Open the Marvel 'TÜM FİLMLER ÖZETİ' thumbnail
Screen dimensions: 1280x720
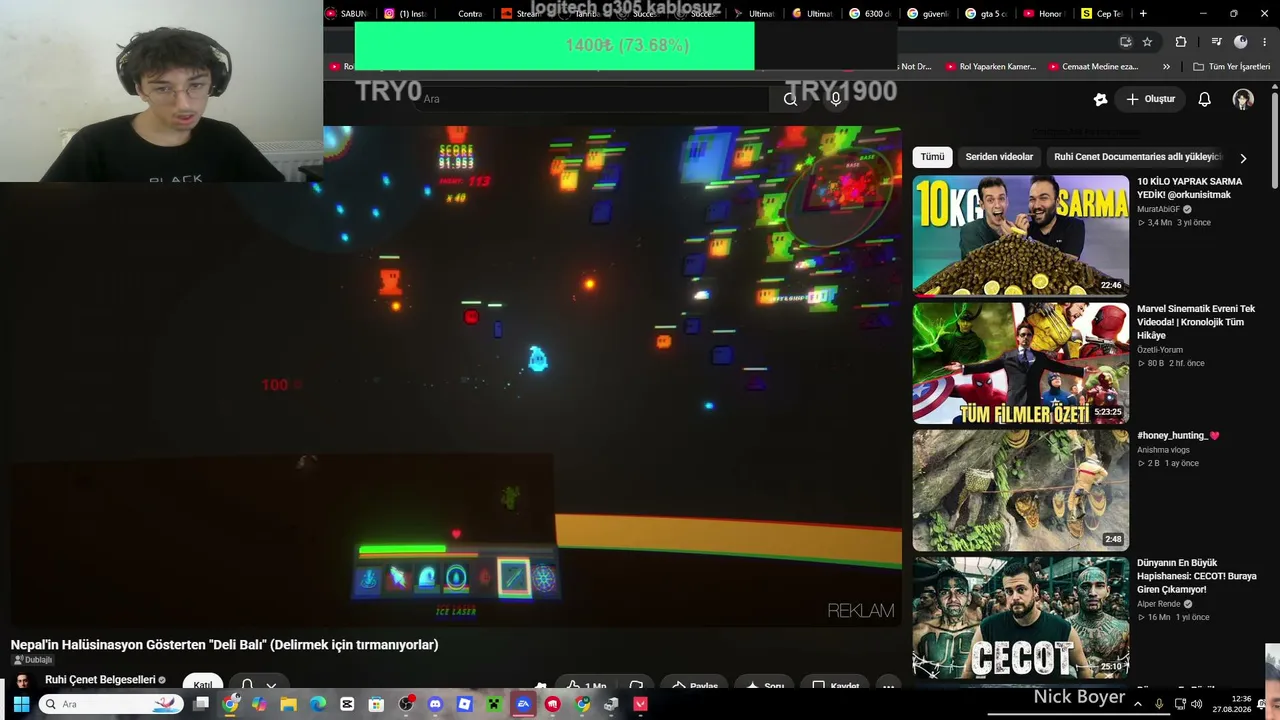coord(1020,363)
